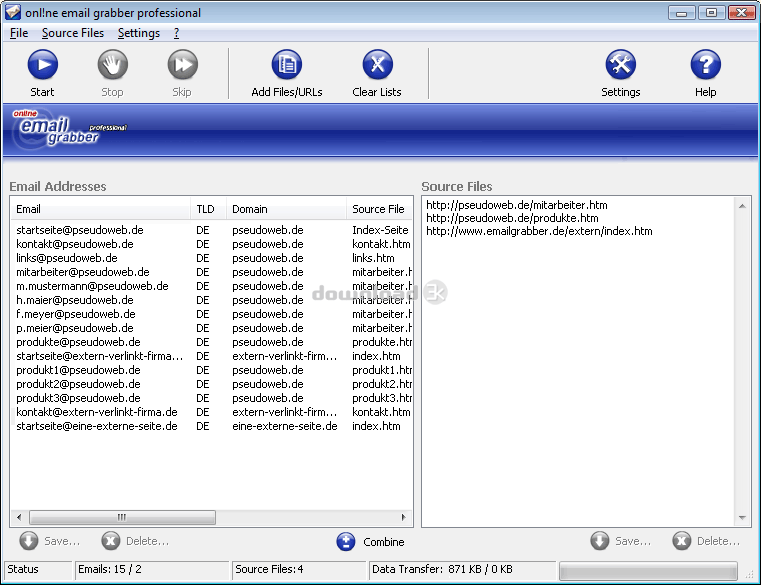The width and height of the screenshot is (761, 585).
Task: Click the Skip forward icon
Action: point(182,65)
